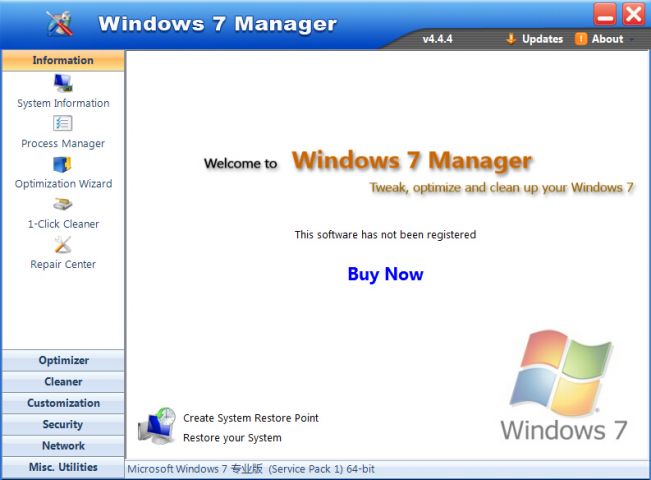Switch to the Optimizer section

(x=63, y=360)
